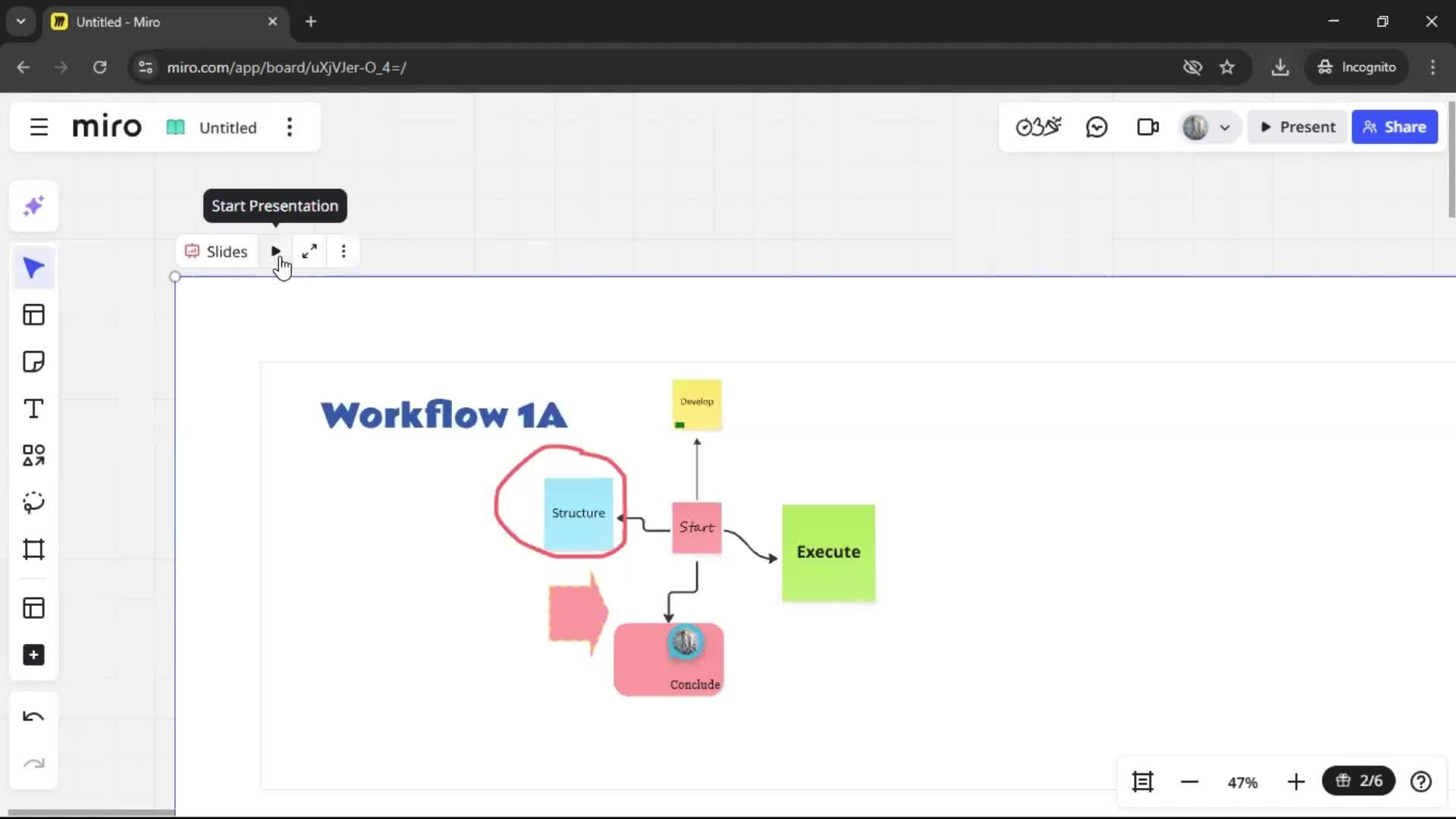The height and width of the screenshot is (819, 1456).
Task: Select the cursor selection tool
Action: tap(33, 268)
